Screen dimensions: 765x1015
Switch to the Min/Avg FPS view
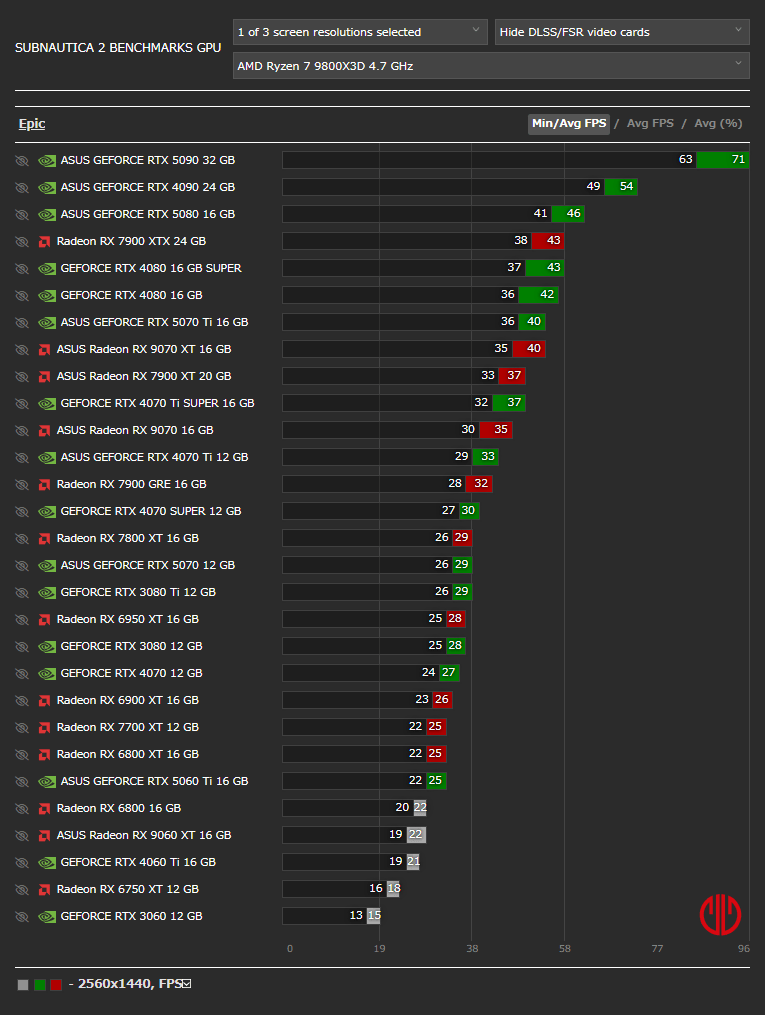click(x=569, y=123)
